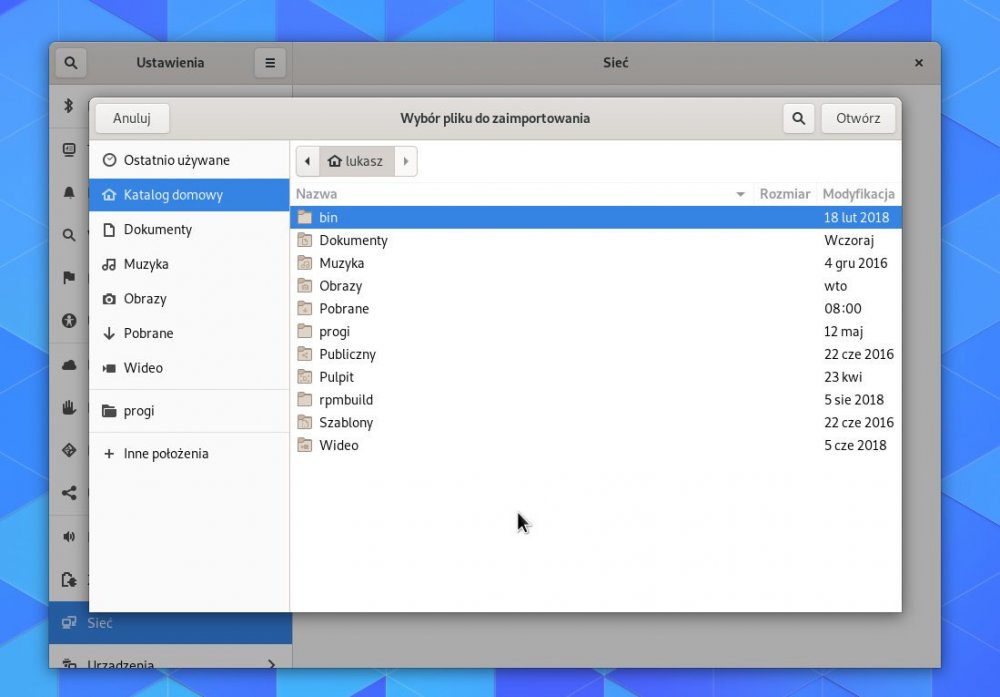Image resolution: width=1000 pixels, height=697 pixels.
Task: Select Katalog domowy in the sidebar
Action: tap(189, 194)
